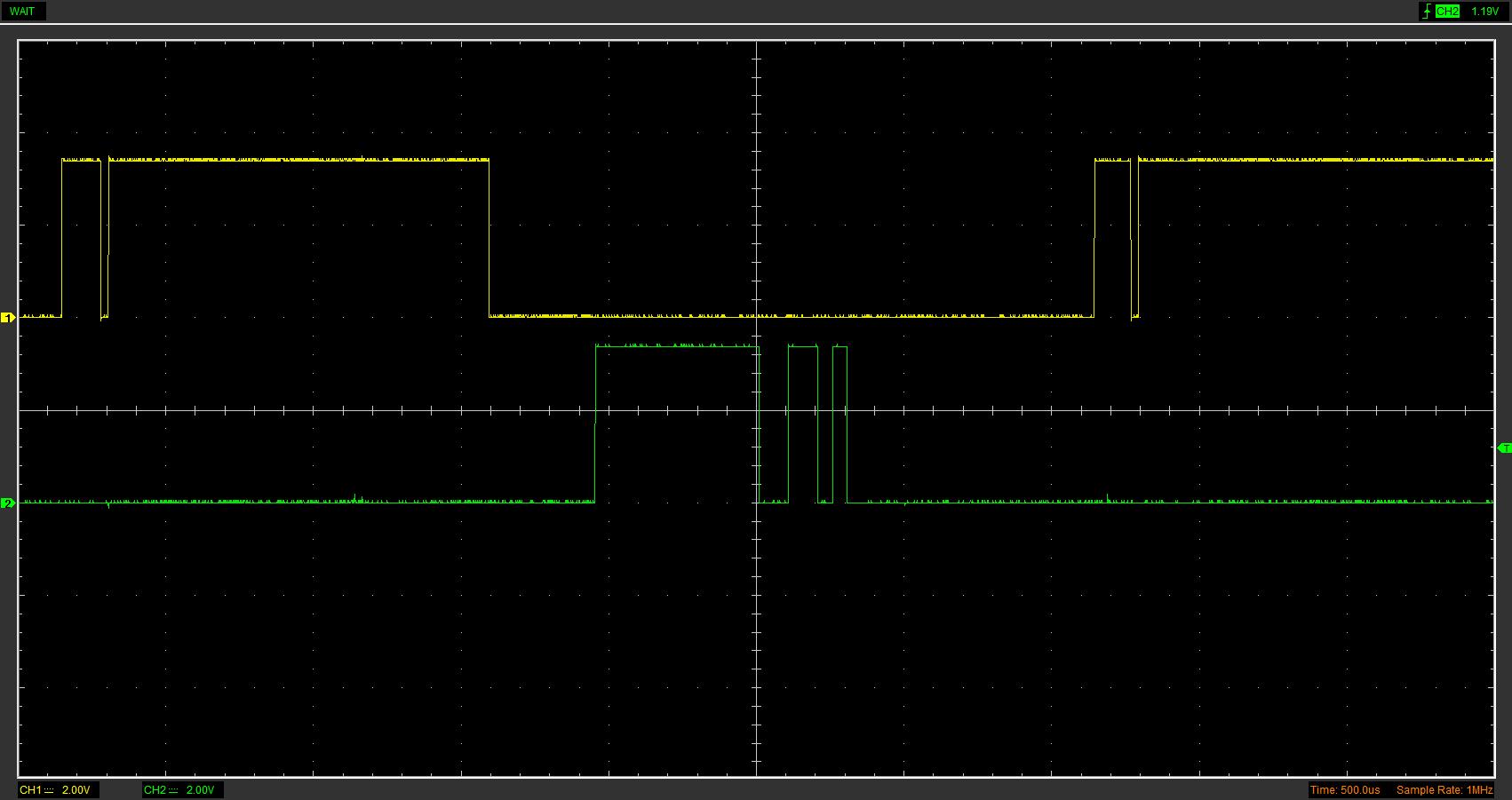Open the Time 500.0us timebase setting
This screenshot has height=800, width=1512.
tap(1345, 790)
